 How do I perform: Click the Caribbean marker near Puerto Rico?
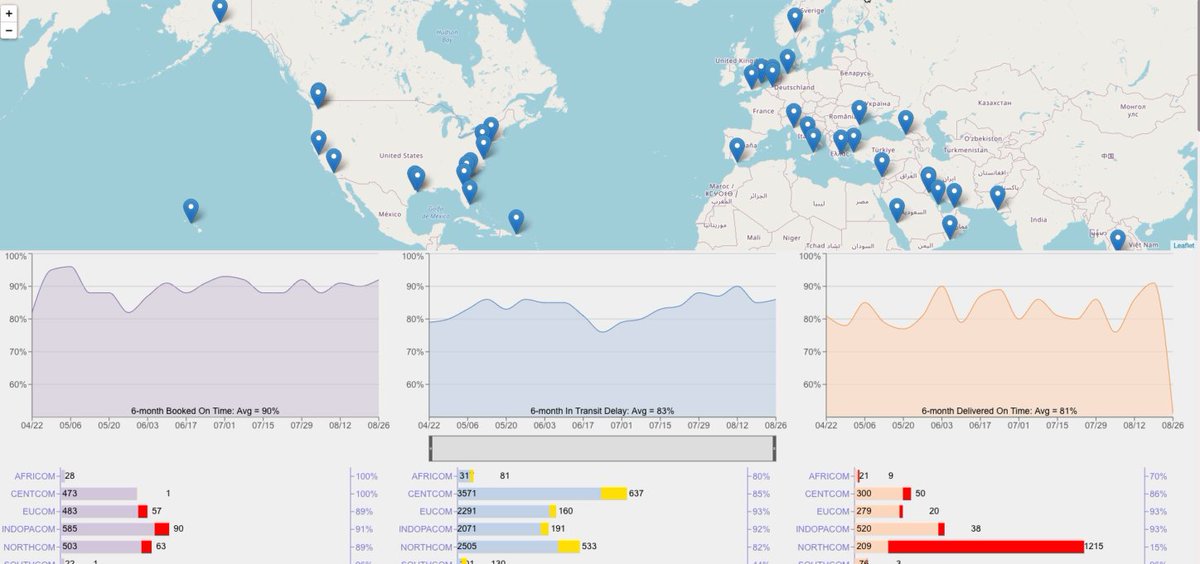[x=516, y=221]
